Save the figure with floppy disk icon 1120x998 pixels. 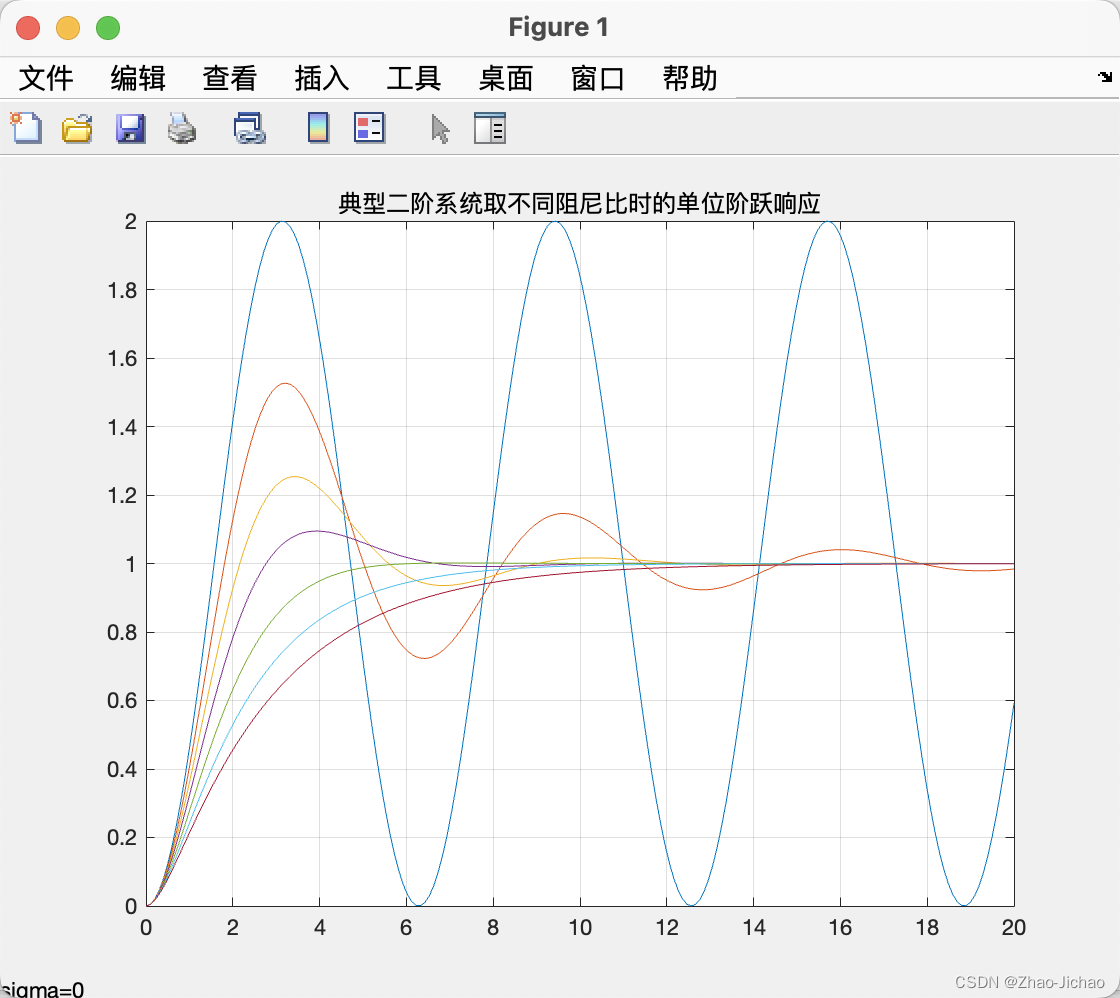coord(131,129)
